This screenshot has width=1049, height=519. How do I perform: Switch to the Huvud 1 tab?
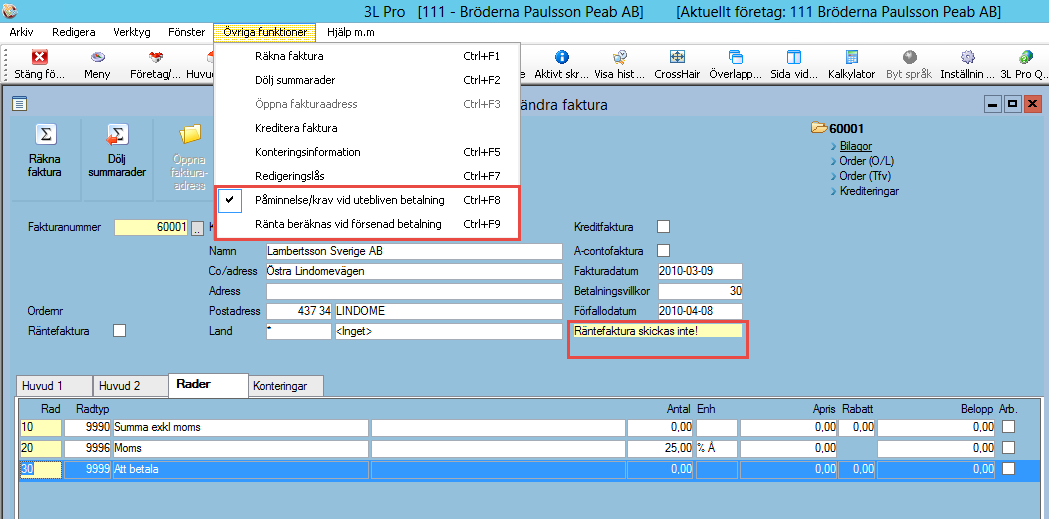point(54,386)
